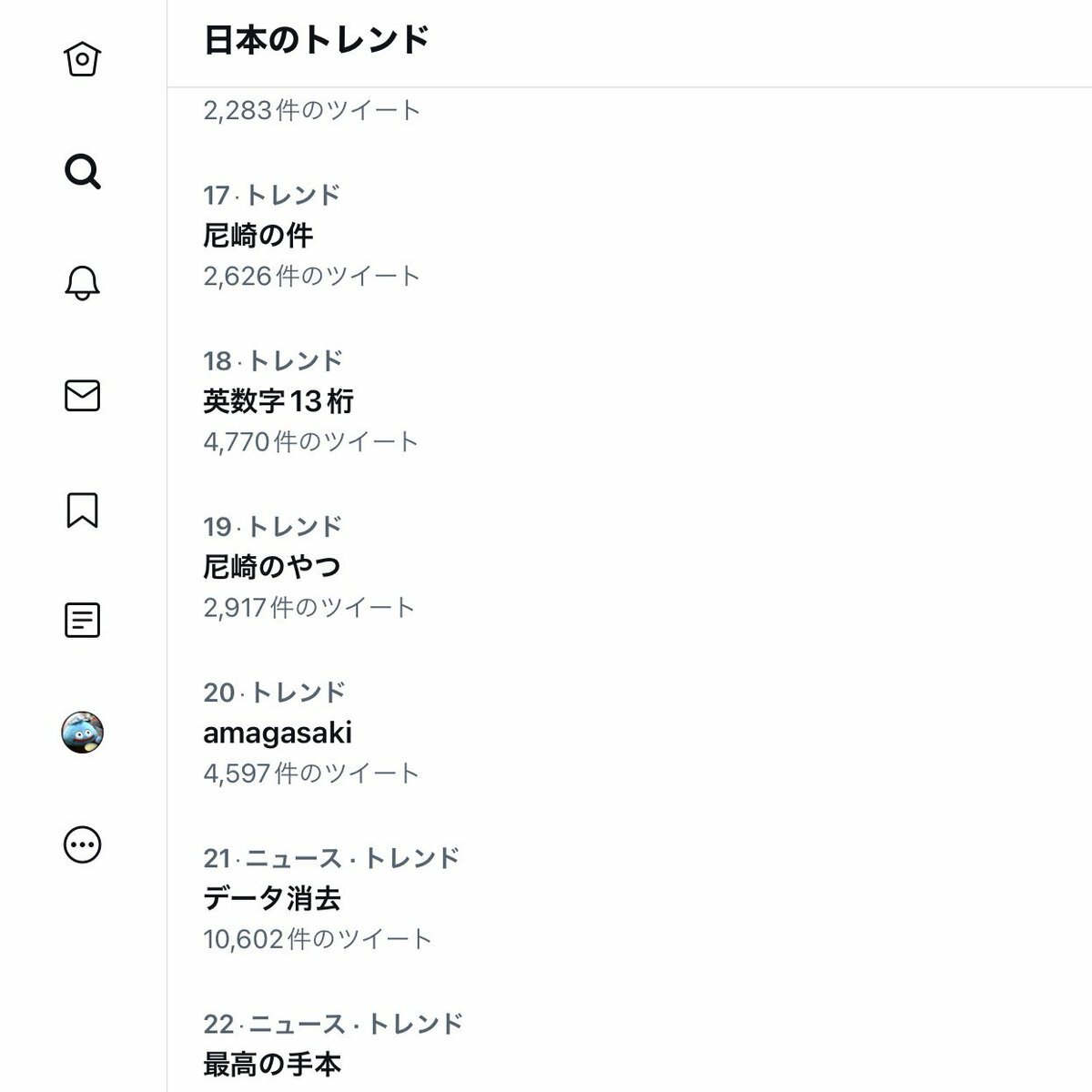Open the More options ellipsis icon
This screenshot has width=1092, height=1092.
pyautogui.click(x=83, y=844)
